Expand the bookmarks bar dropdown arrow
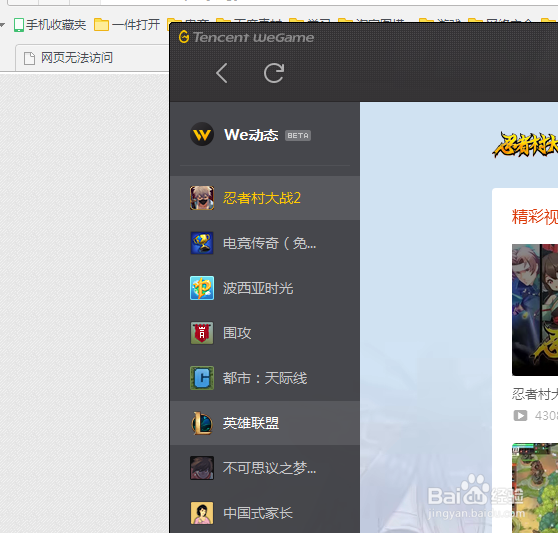Screen dimensions: 558x533 coord(2,25)
